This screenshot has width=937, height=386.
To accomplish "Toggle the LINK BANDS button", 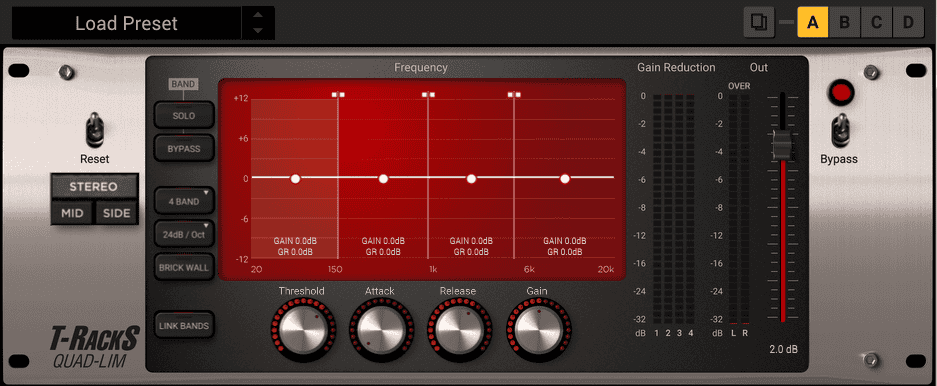I will [x=183, y=326].
